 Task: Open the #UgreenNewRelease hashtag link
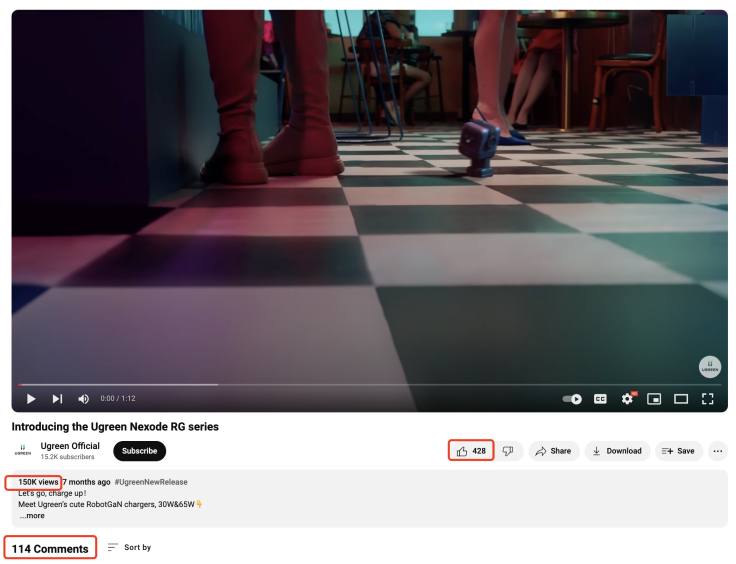pos(151,482)
